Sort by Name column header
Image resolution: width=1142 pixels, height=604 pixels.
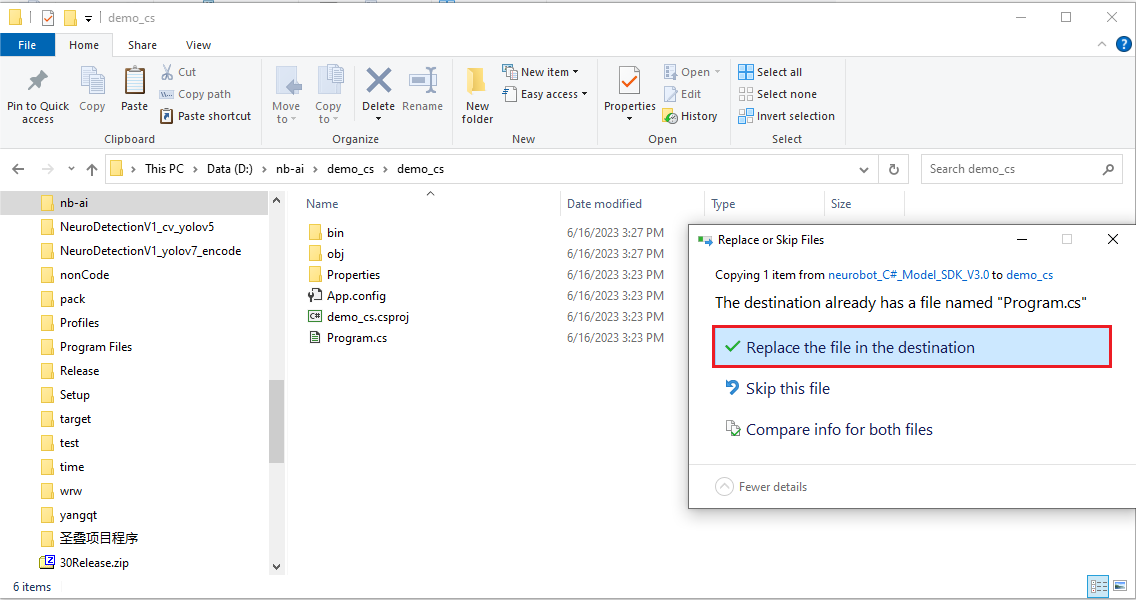click(x=322, y=204)
